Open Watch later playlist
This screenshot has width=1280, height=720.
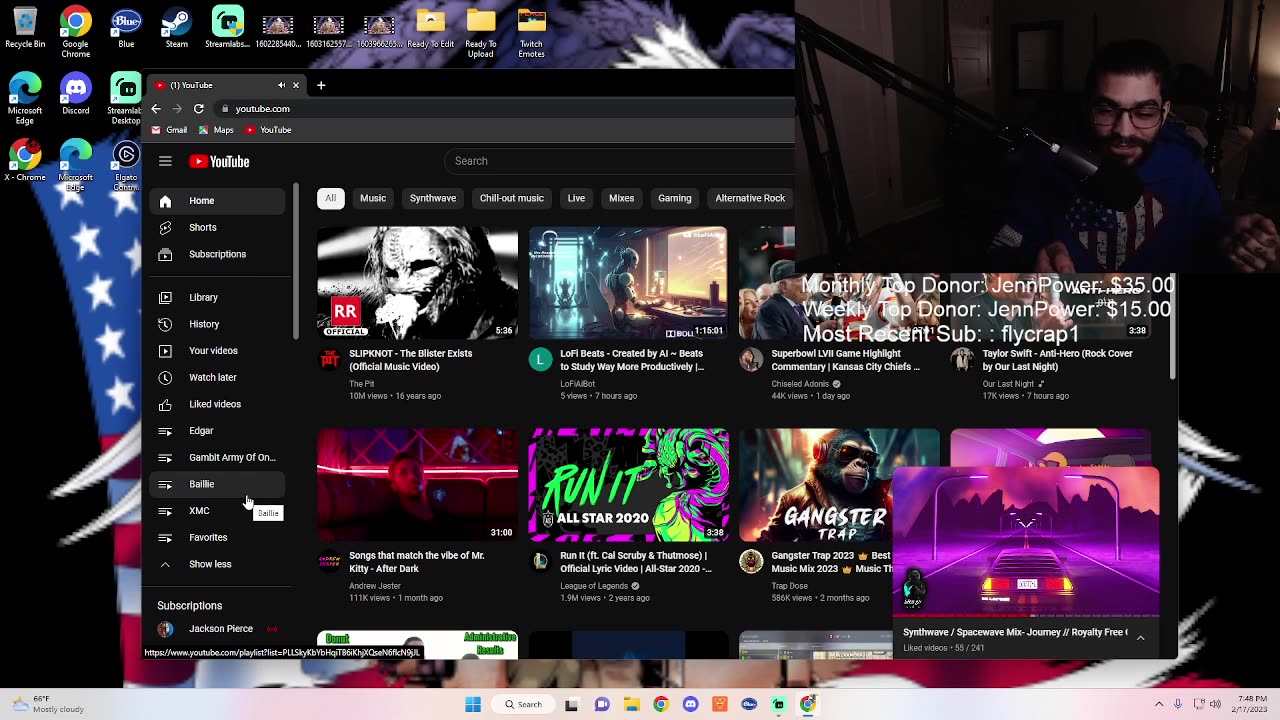217,377
